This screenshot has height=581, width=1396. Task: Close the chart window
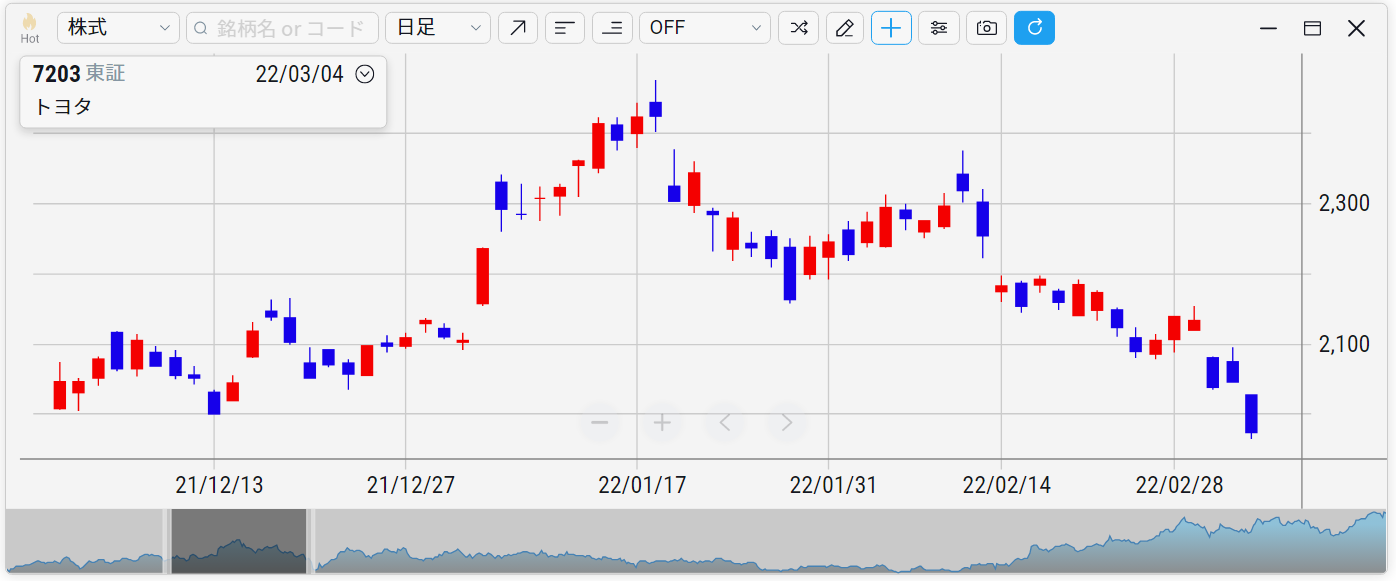[x=1356, y=29]
